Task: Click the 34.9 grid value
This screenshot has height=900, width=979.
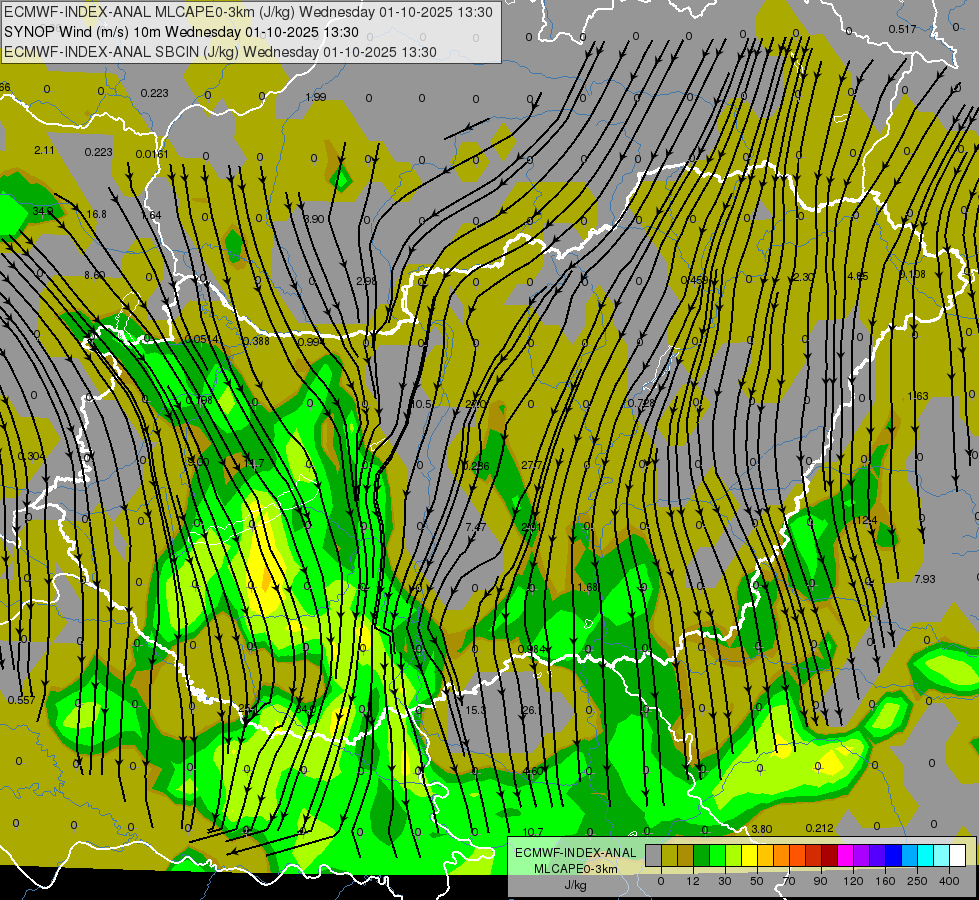Action: point(43,212)
